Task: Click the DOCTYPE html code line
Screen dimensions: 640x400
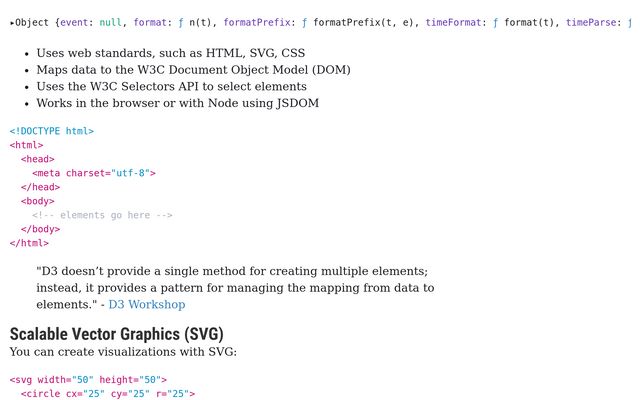Action: click(52, 131)
